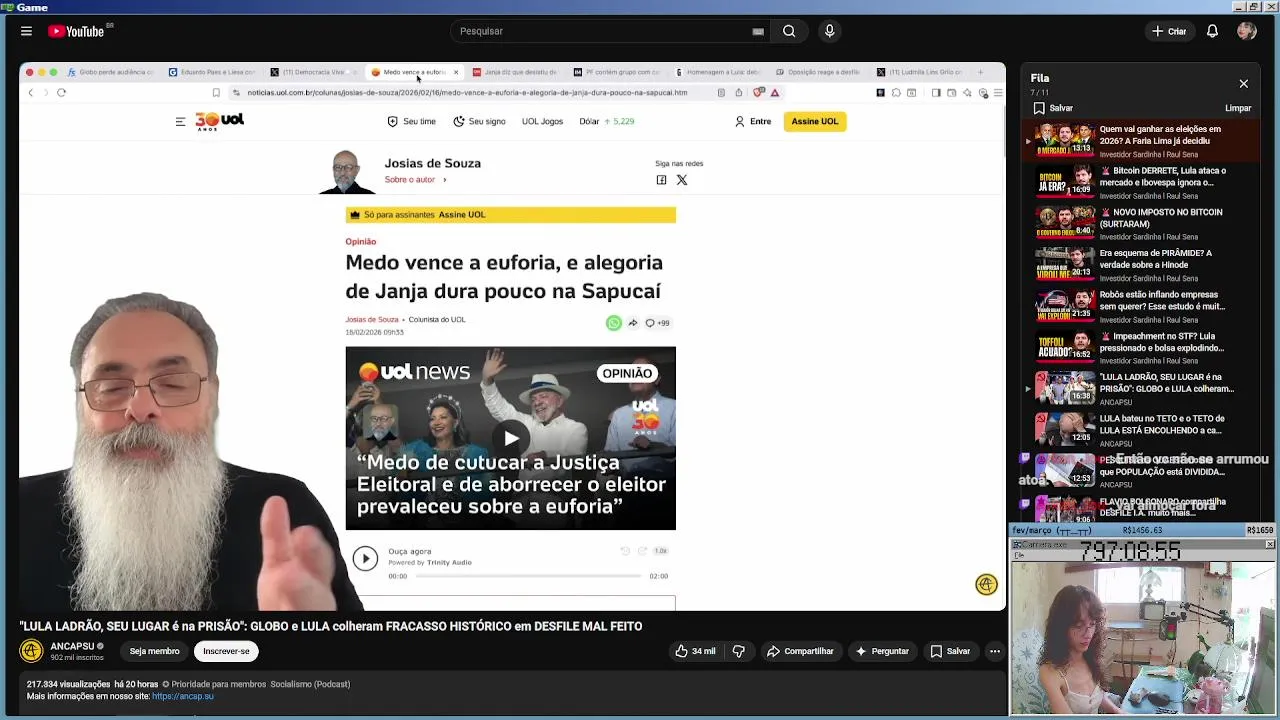Open Josias de Souza Facebook icon
1280x720 pixels.
pos(661,180)
